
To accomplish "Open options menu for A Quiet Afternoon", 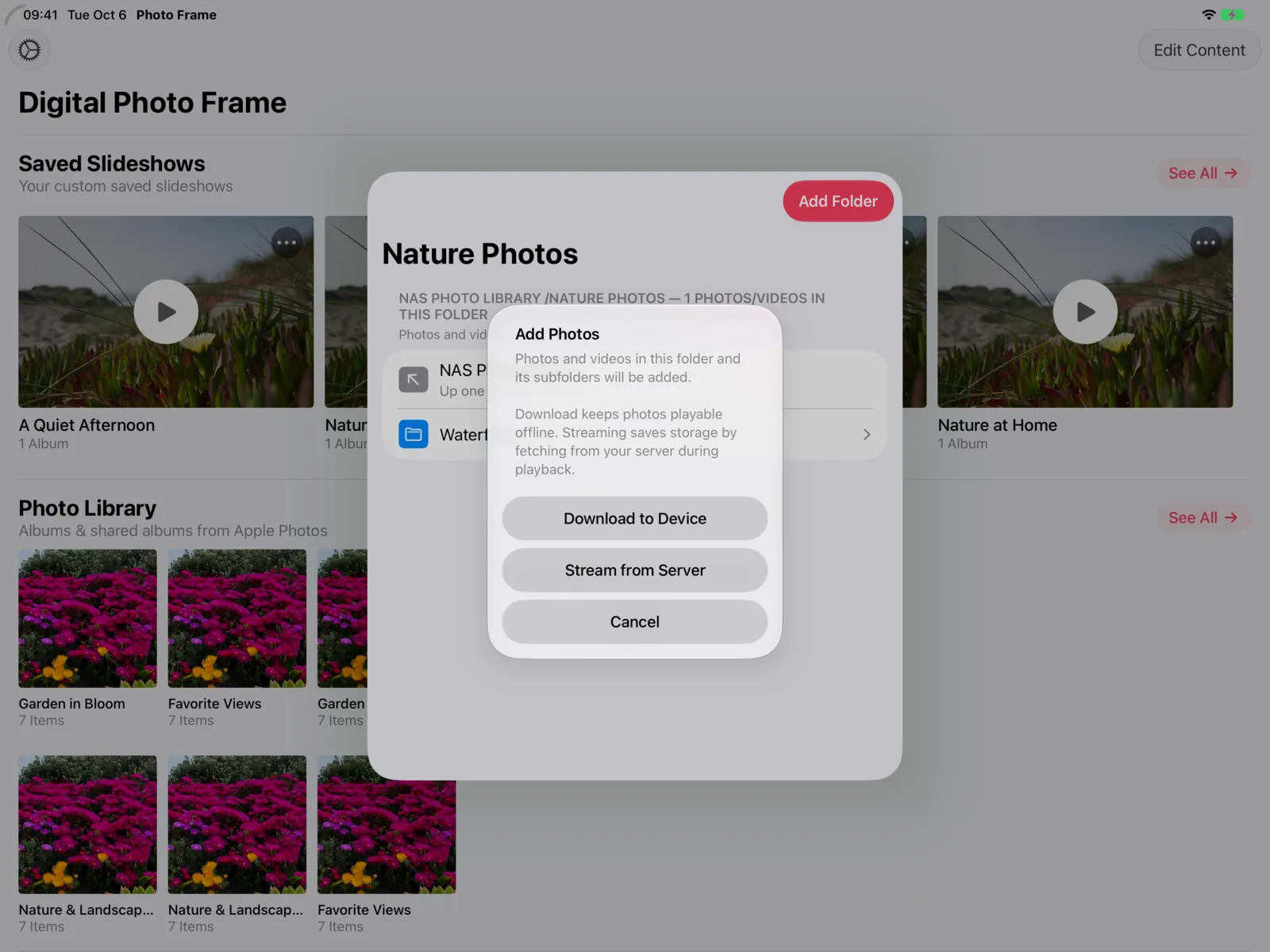I will (287, 243).
